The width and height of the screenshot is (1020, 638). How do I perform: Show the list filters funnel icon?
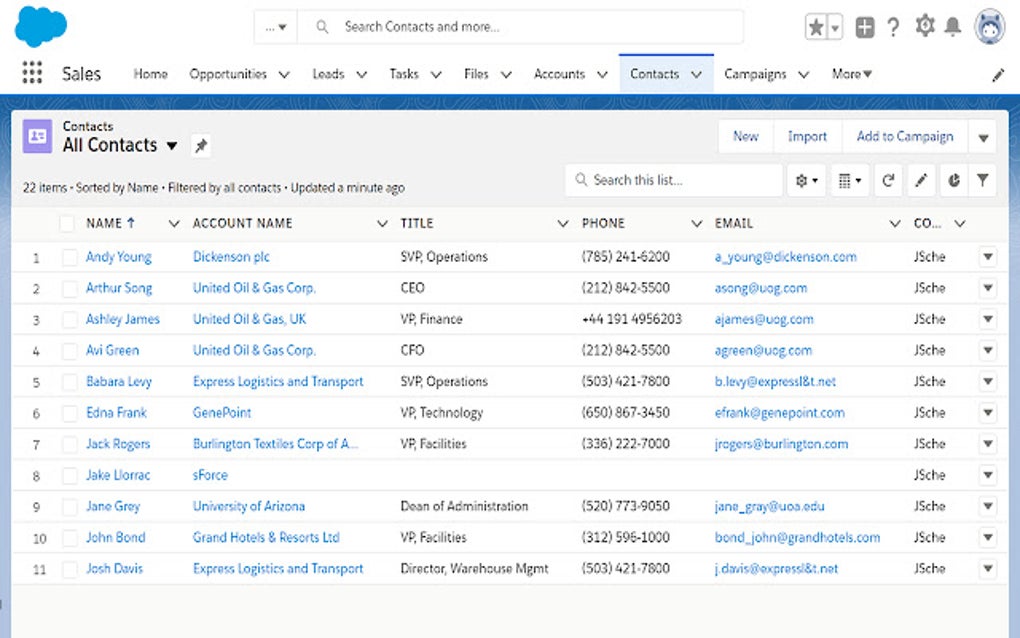pyautogui.click(x=983, y=181)
